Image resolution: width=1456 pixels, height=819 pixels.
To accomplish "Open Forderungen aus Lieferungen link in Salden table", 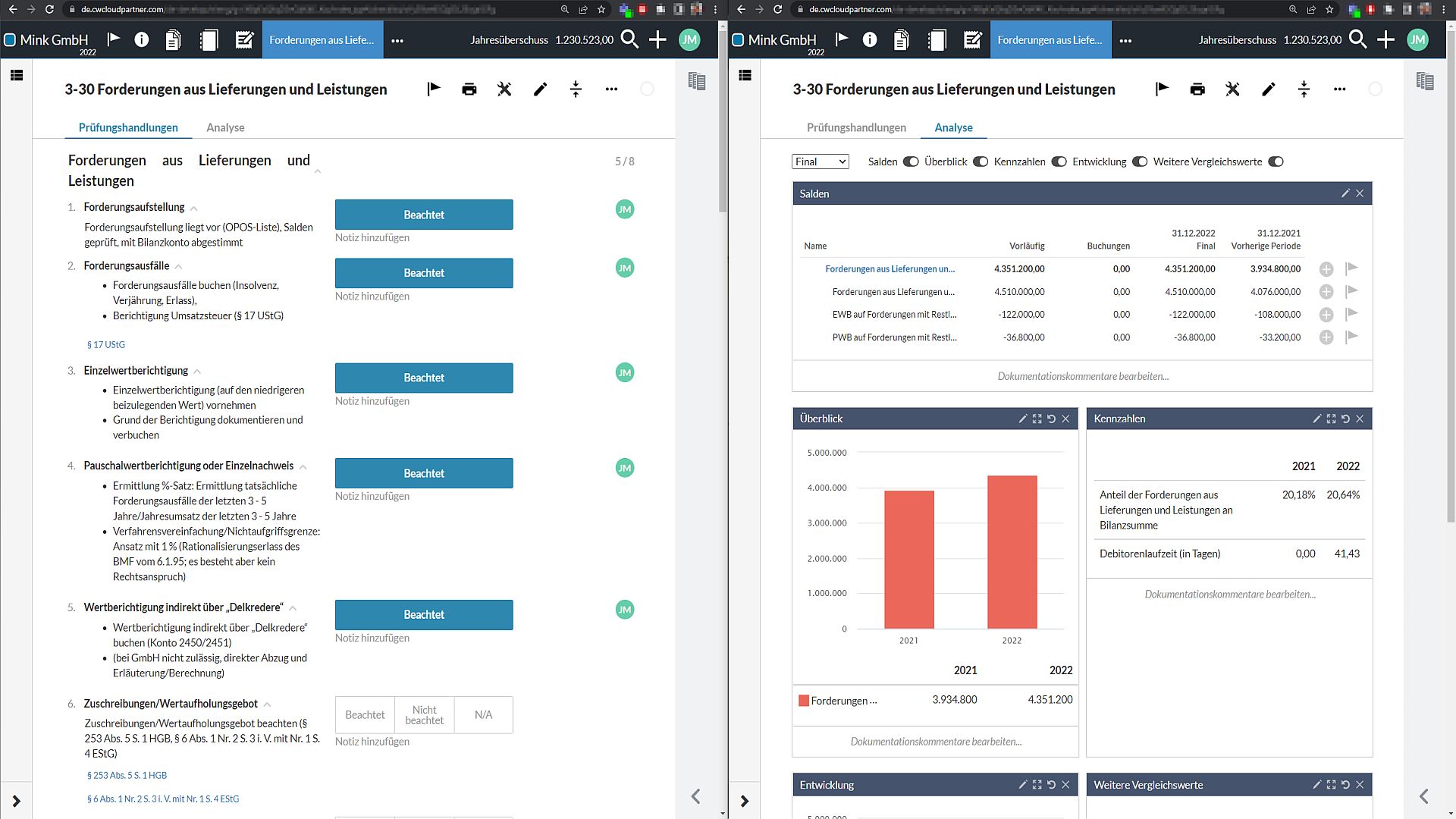I will click(890, 268).
